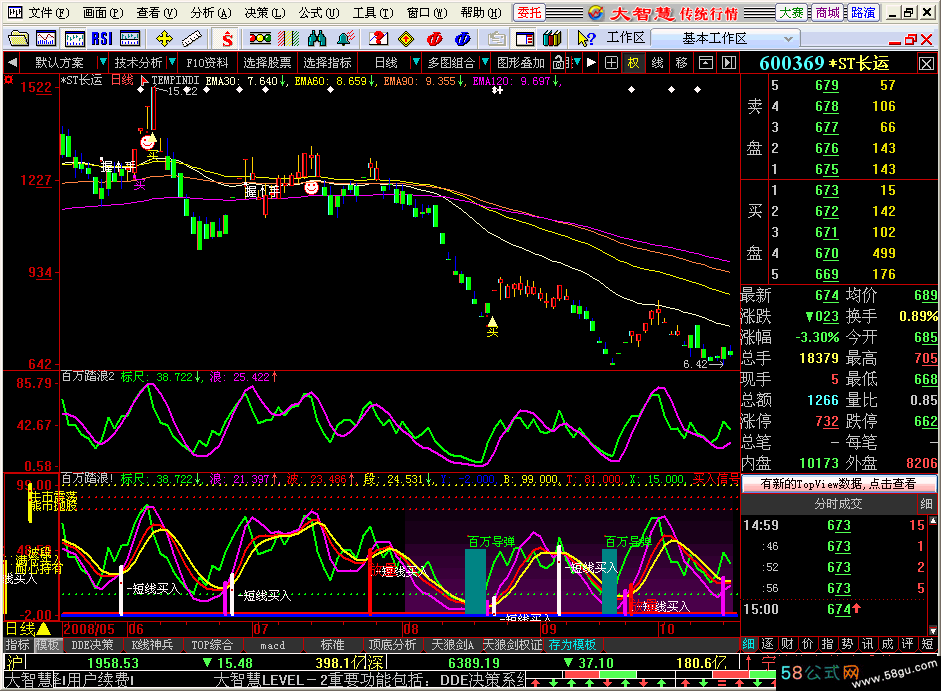Toggle the 移 move button
Image resolution: width=941 pixels, height=691 pixels.
682,62
